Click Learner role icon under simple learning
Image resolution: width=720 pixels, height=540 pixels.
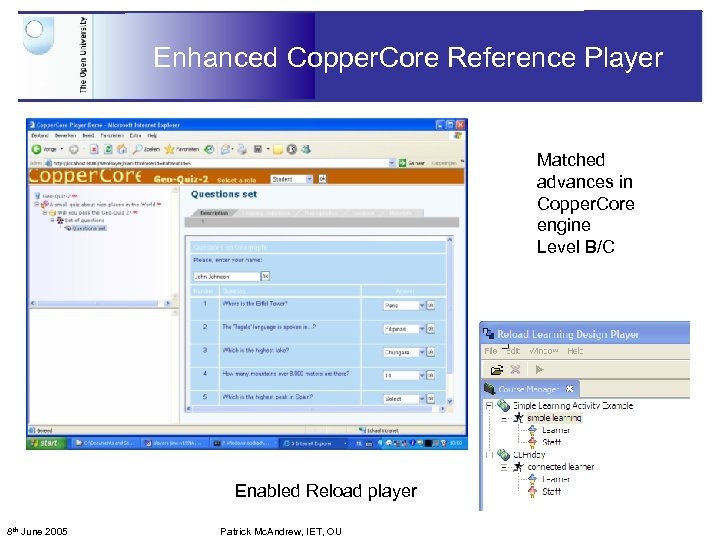(x=532, y=430)
